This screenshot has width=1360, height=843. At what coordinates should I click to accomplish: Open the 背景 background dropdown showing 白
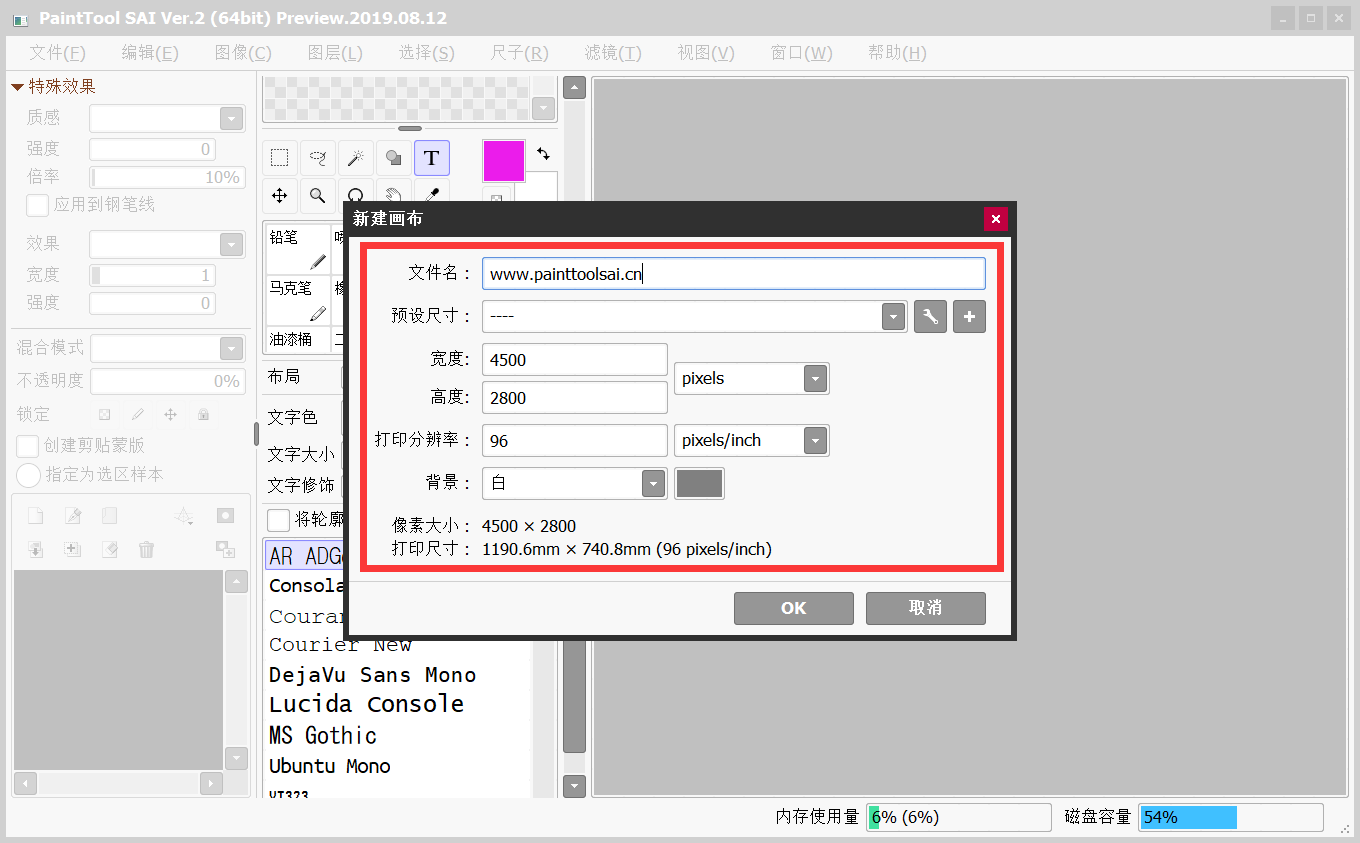point(654,484)
